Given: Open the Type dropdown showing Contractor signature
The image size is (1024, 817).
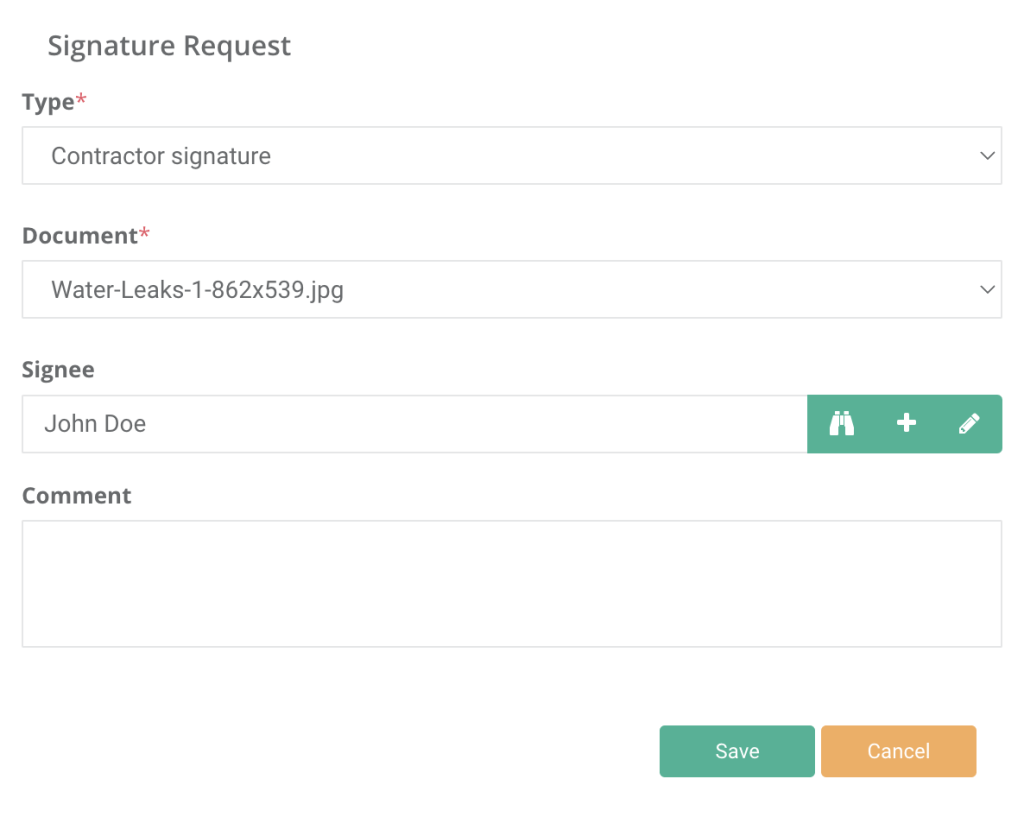Looking at the screenshot, I should [511, 155].
